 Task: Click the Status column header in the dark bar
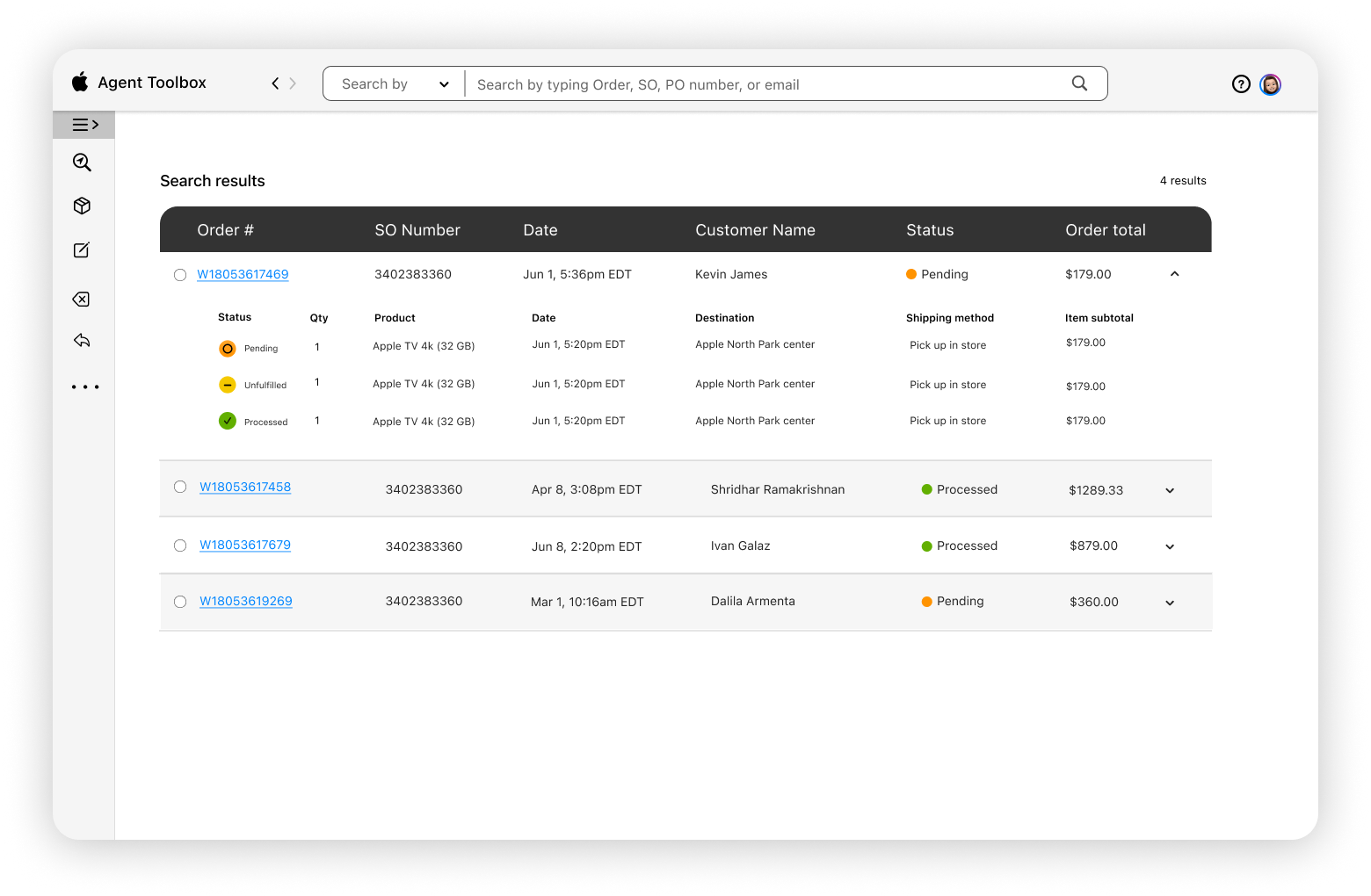tap(930, 230)
